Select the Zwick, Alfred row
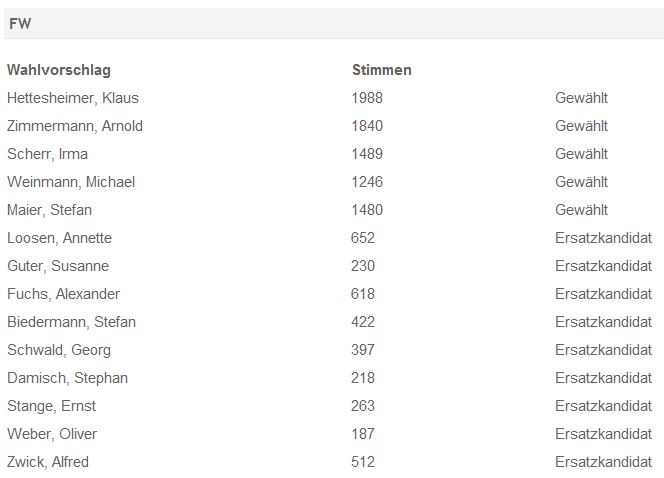The image size is (664, 478). click(x=334, y=461)
